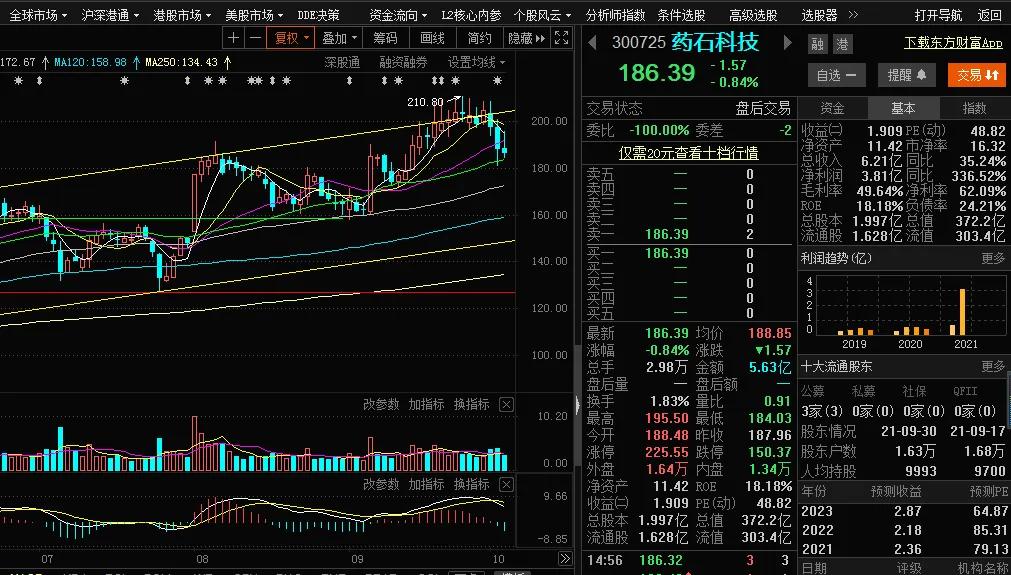
Task: Open 分析师指数 menu item
Action: [x=615, y=14]
